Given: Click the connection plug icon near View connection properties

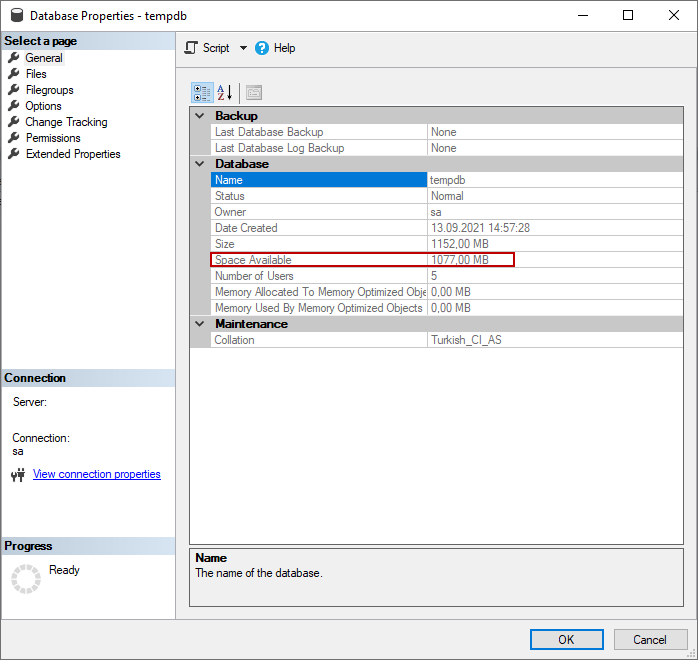Looking at the screenshot, I should (18, 475).
